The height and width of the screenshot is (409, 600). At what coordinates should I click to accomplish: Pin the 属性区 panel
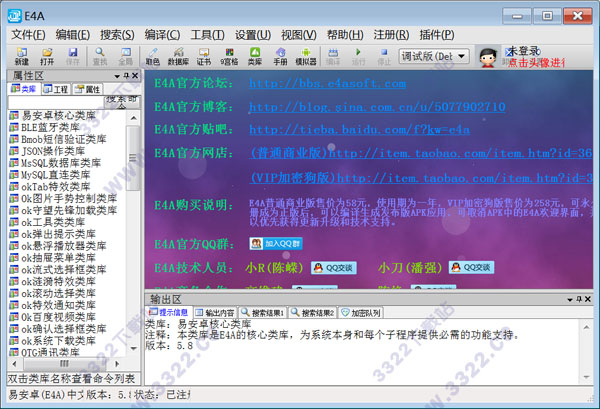click(x=127, y=76)
